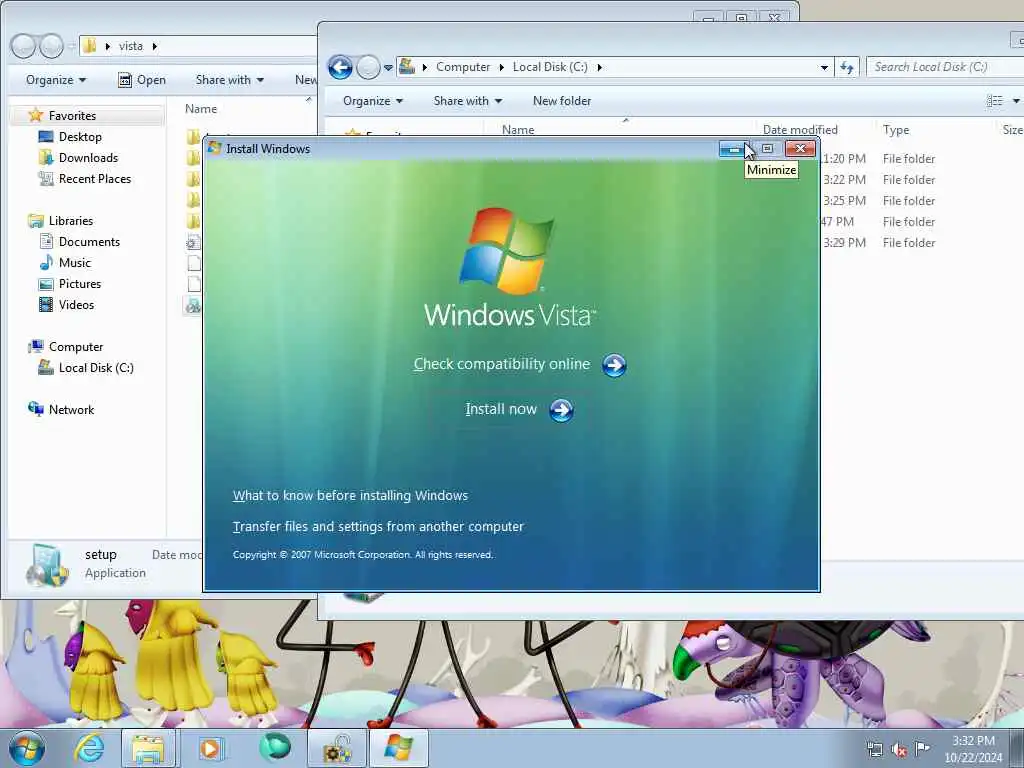Click the muted volume tray icon
Screen dimensions: 1024x768
click(899, 750)
